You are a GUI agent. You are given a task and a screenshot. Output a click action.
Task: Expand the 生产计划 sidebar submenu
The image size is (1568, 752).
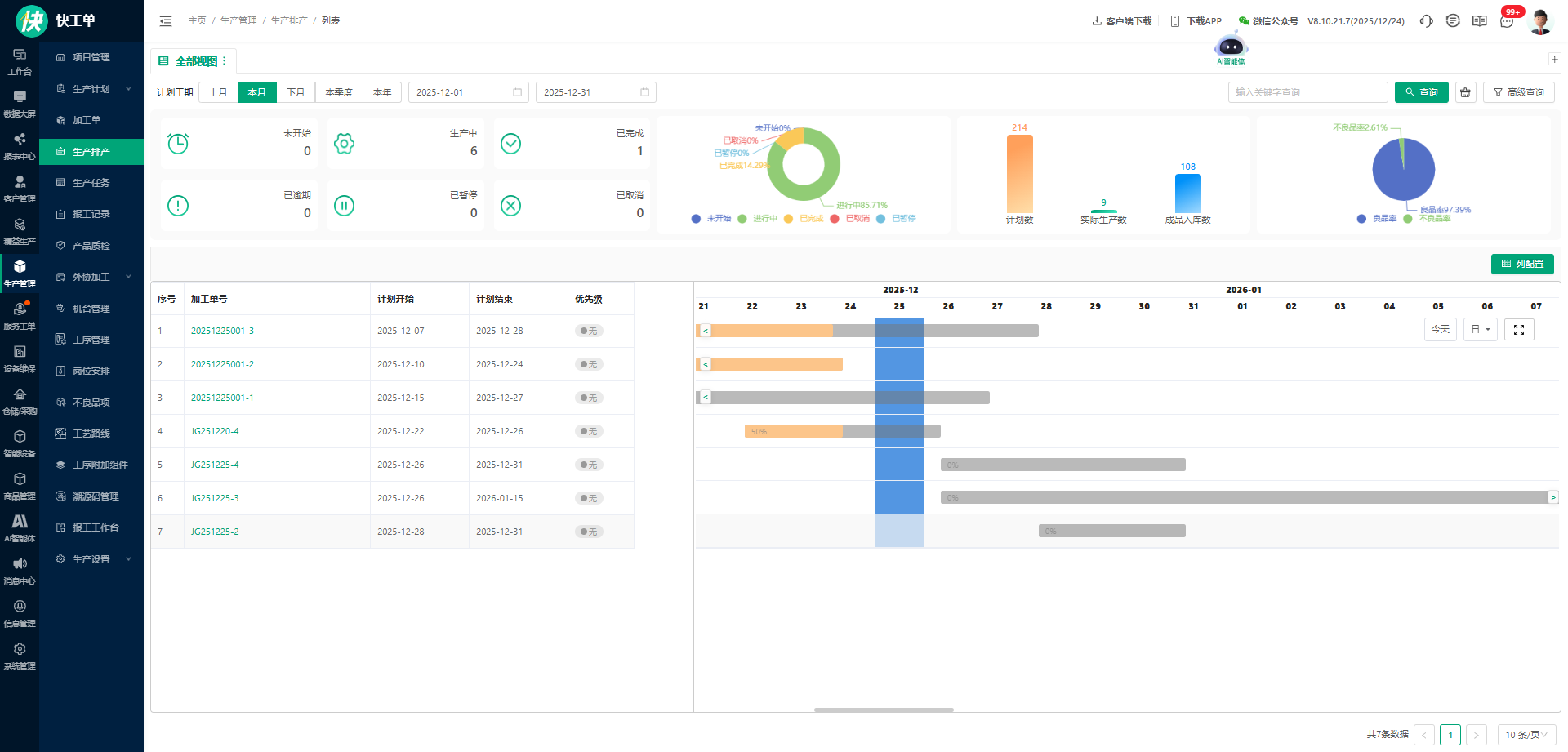point(91,89)
